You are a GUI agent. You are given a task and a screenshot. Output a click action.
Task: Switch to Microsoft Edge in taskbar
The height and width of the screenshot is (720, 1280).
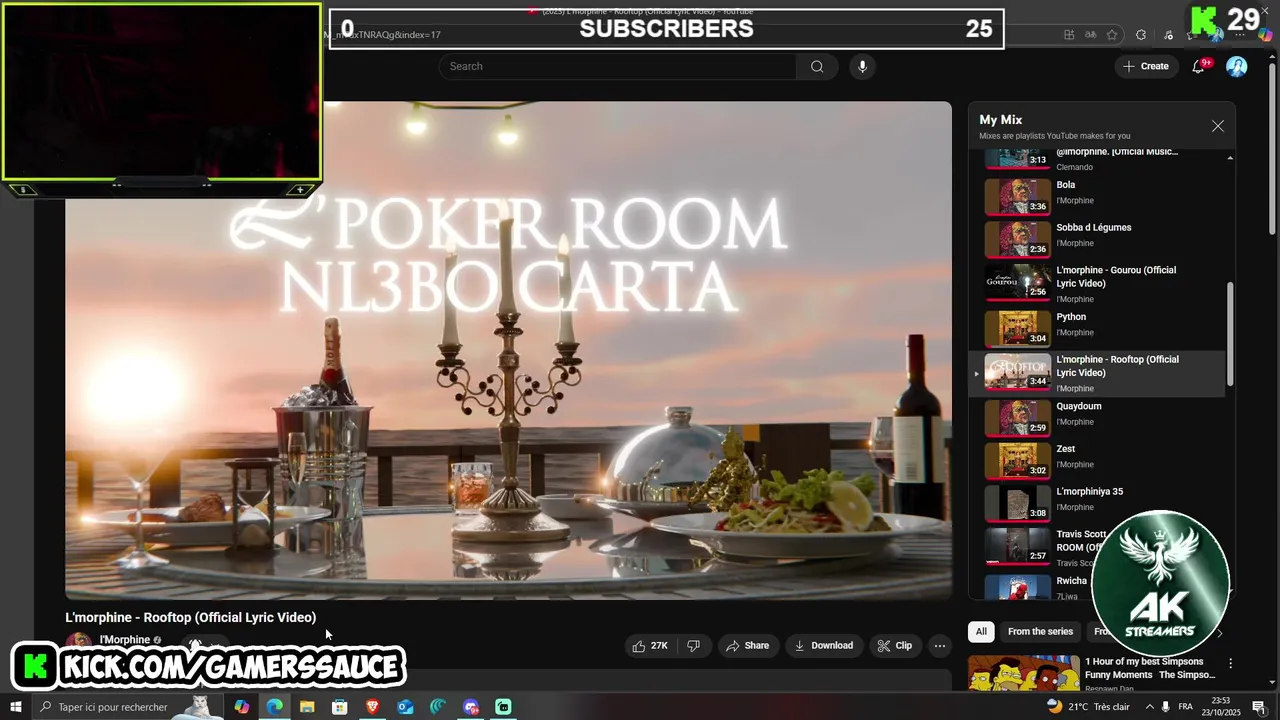click(x=274, y=707)
